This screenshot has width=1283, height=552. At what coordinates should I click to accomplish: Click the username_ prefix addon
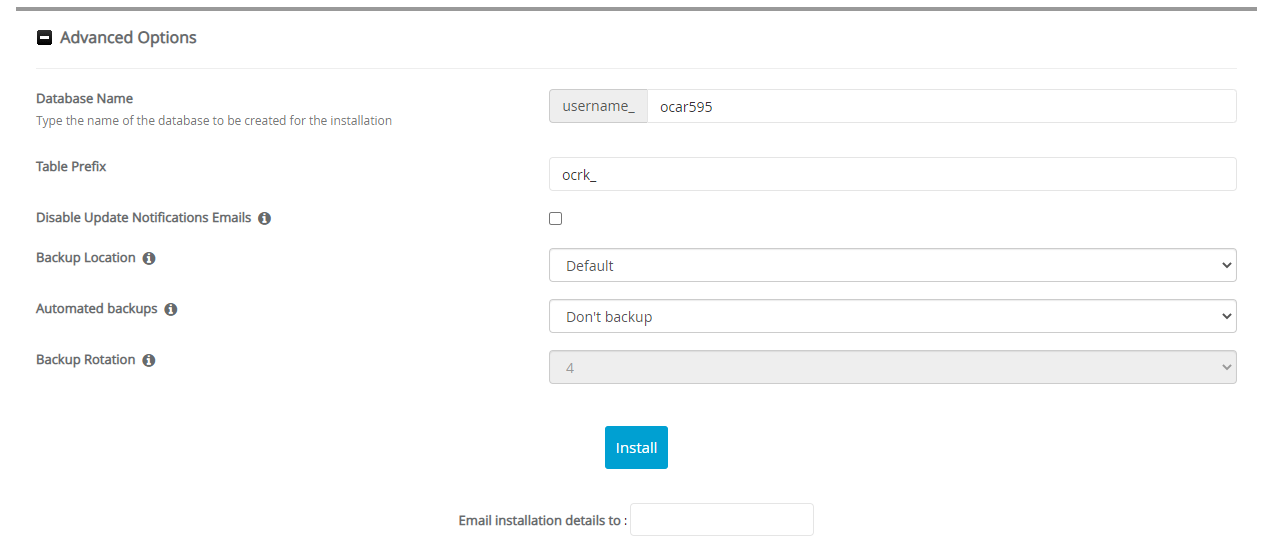[x=598, y=106]
